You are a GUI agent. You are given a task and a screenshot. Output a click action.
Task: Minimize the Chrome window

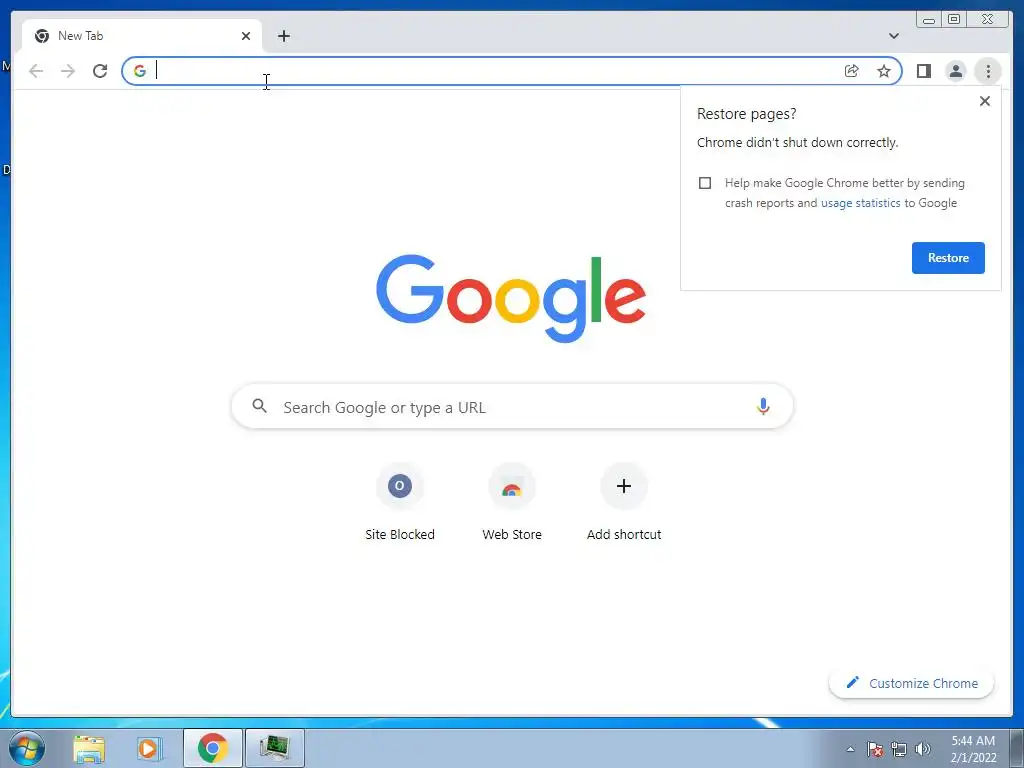click(x=929, y=20)
